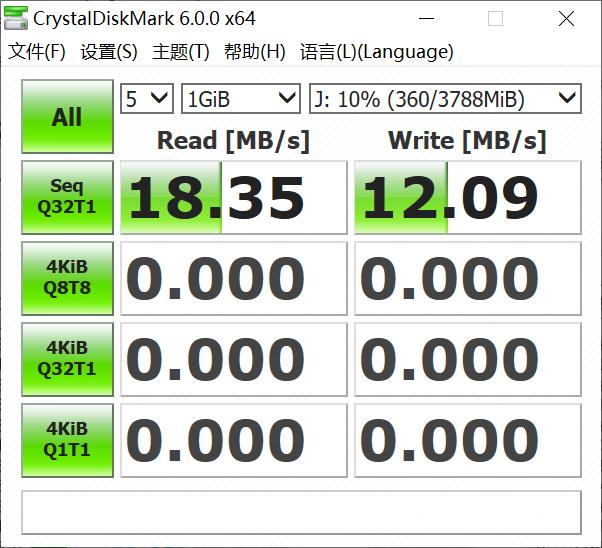The width and height of the screenshot is (602, 548).
Task: Open the test count dropdown showing 5
Action: point(147,98)
